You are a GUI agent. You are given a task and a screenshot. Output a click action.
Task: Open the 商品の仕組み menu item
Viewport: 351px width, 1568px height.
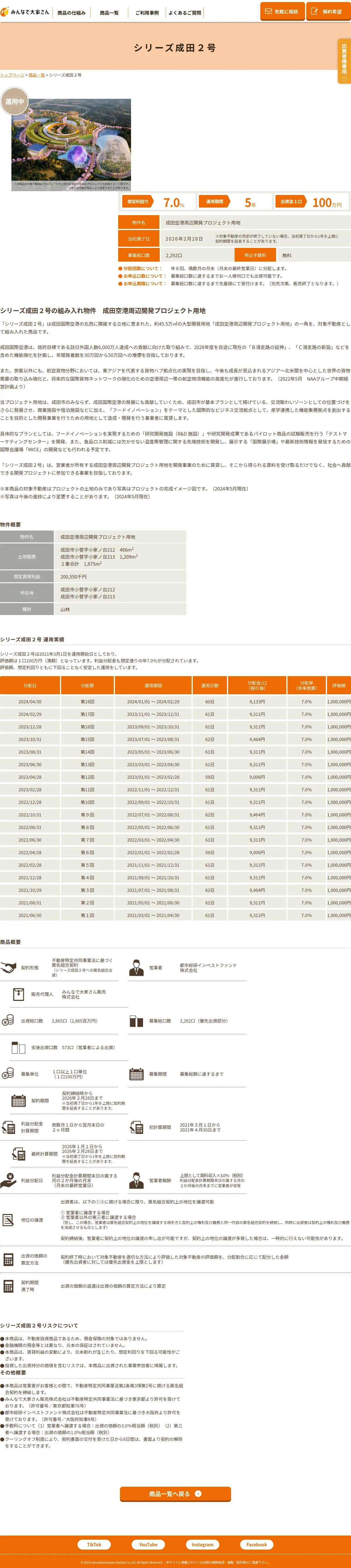coord(71,13)
